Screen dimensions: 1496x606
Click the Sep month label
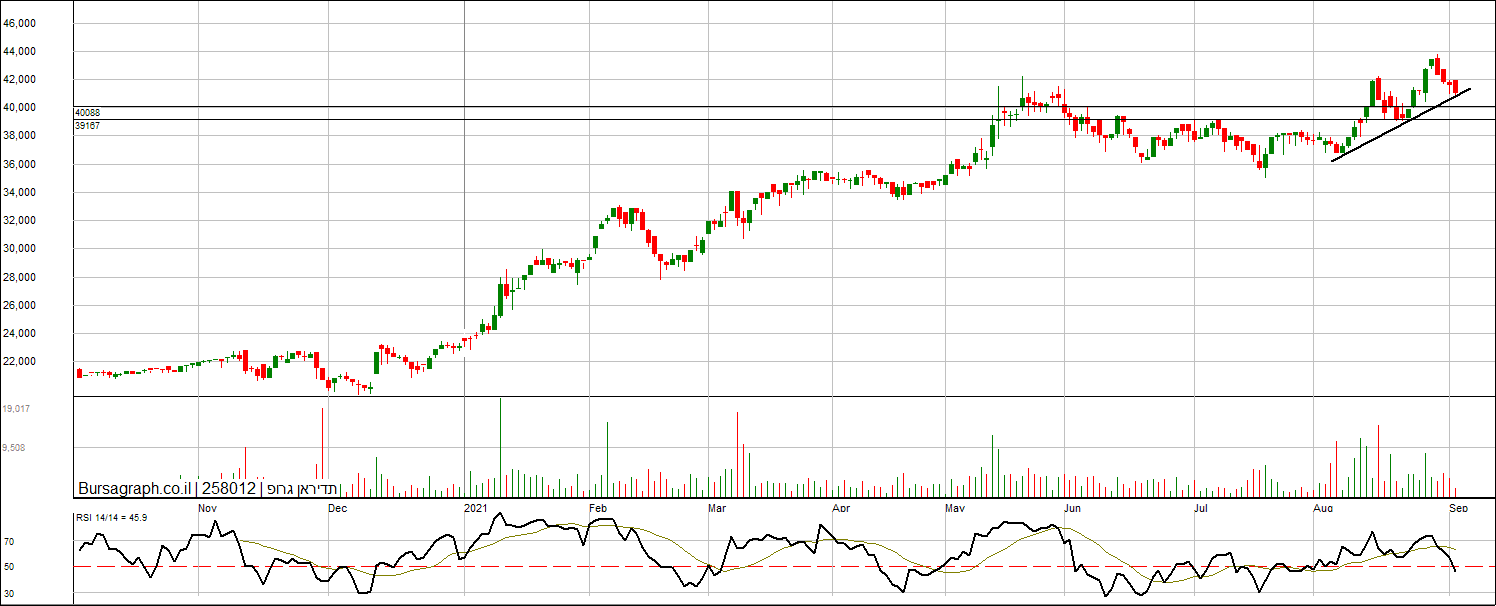tap(1459, 508)
